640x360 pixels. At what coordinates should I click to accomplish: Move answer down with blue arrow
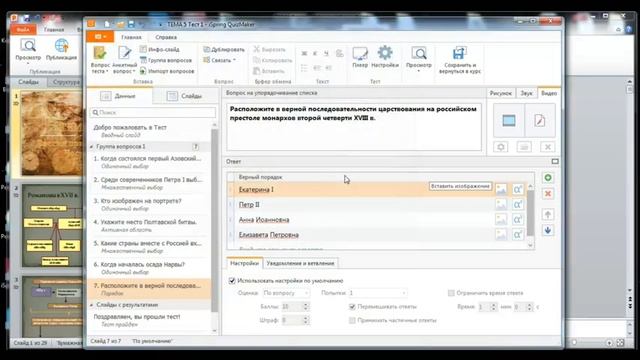[x=548, y=231]
